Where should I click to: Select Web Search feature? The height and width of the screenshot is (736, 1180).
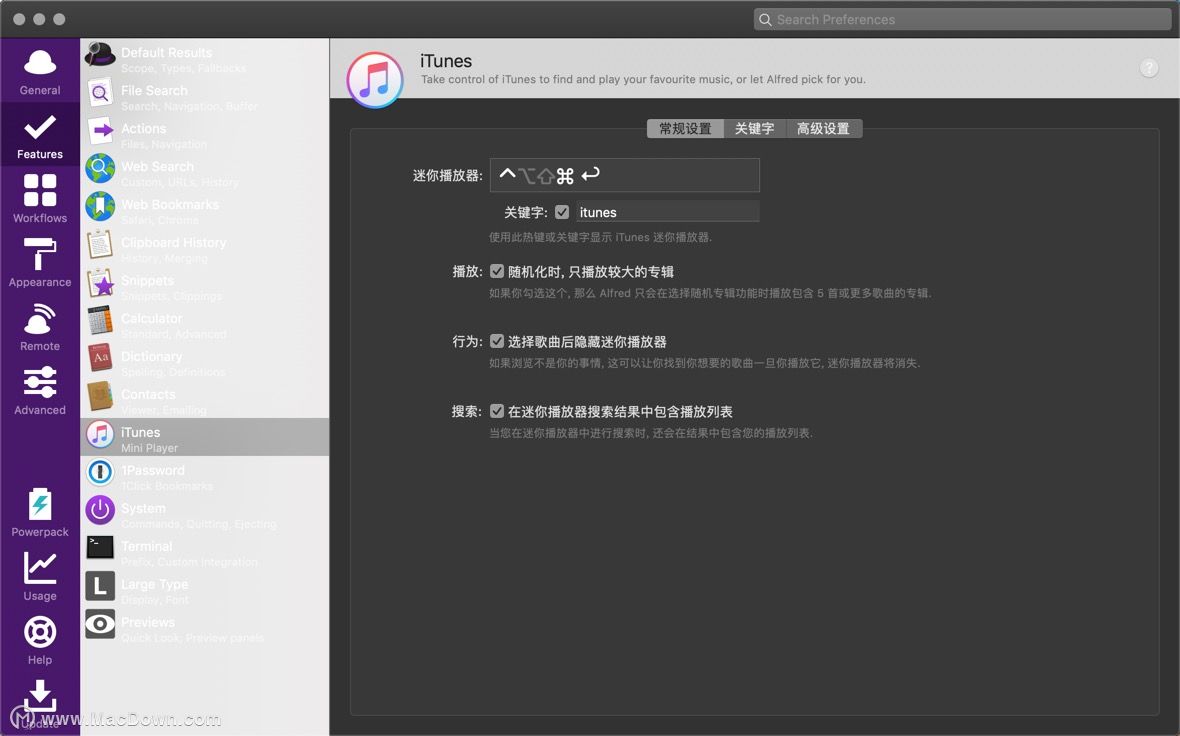205,173
